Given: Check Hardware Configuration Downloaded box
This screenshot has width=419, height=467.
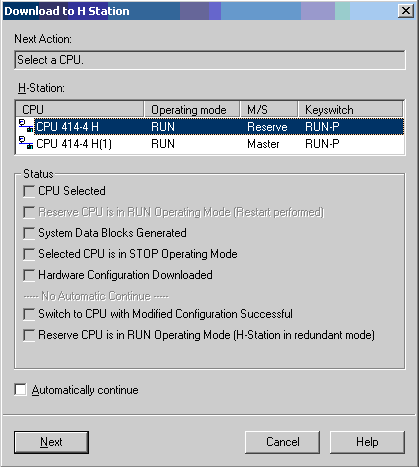Looking at the screenshot, I should (x=29, y=275).
